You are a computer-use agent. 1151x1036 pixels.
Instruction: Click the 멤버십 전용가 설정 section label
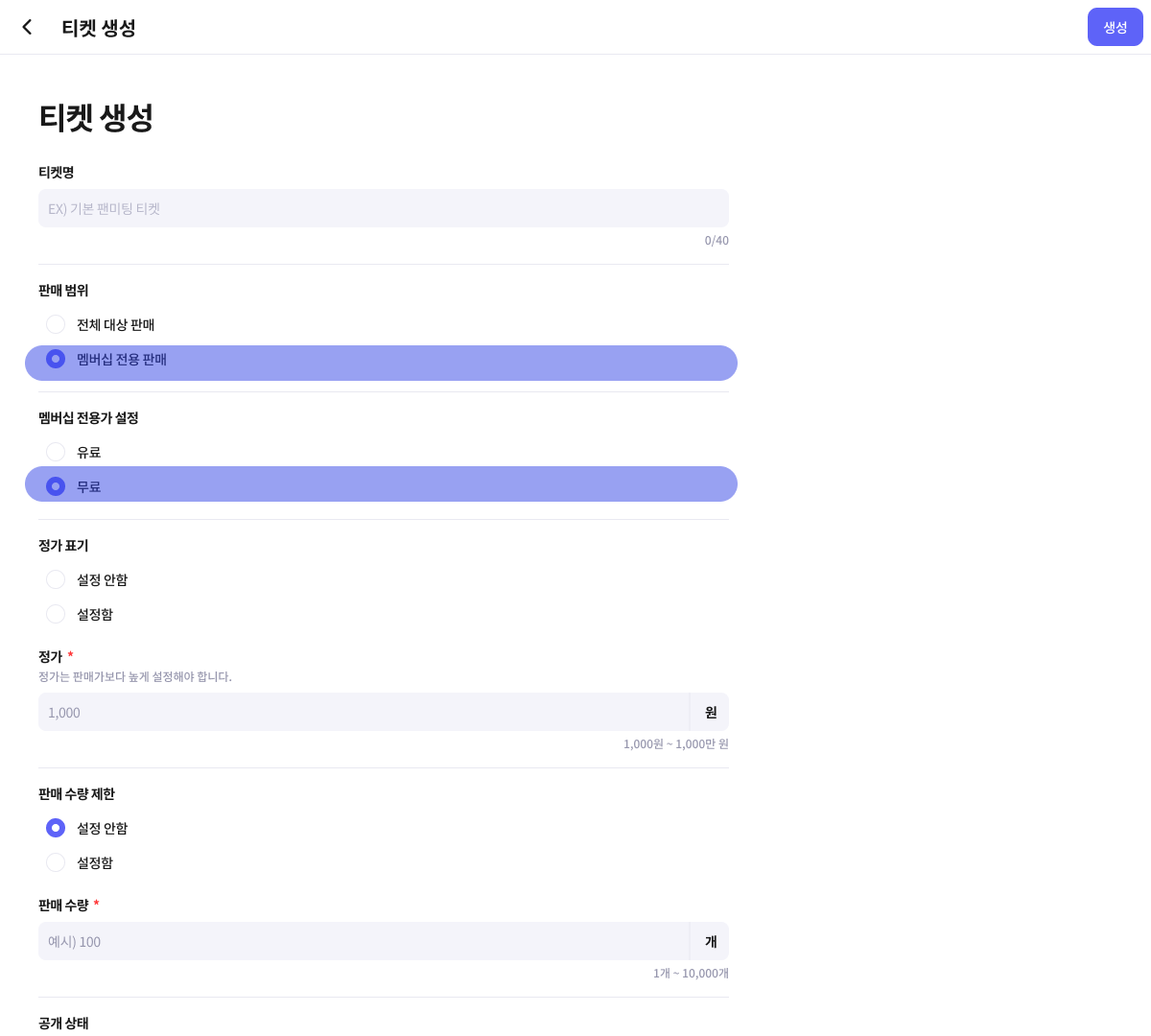(x=88, y=418)
